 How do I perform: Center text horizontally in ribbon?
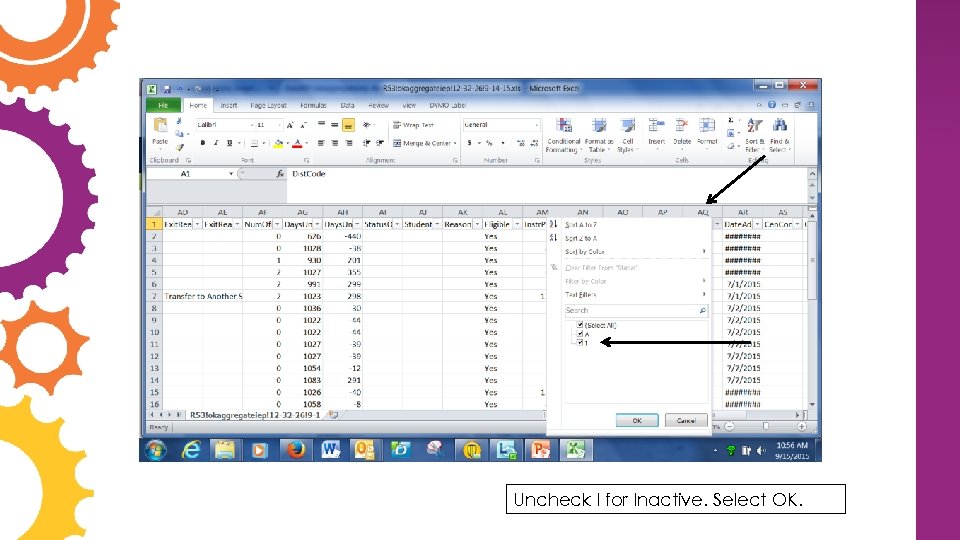[334, 143]
